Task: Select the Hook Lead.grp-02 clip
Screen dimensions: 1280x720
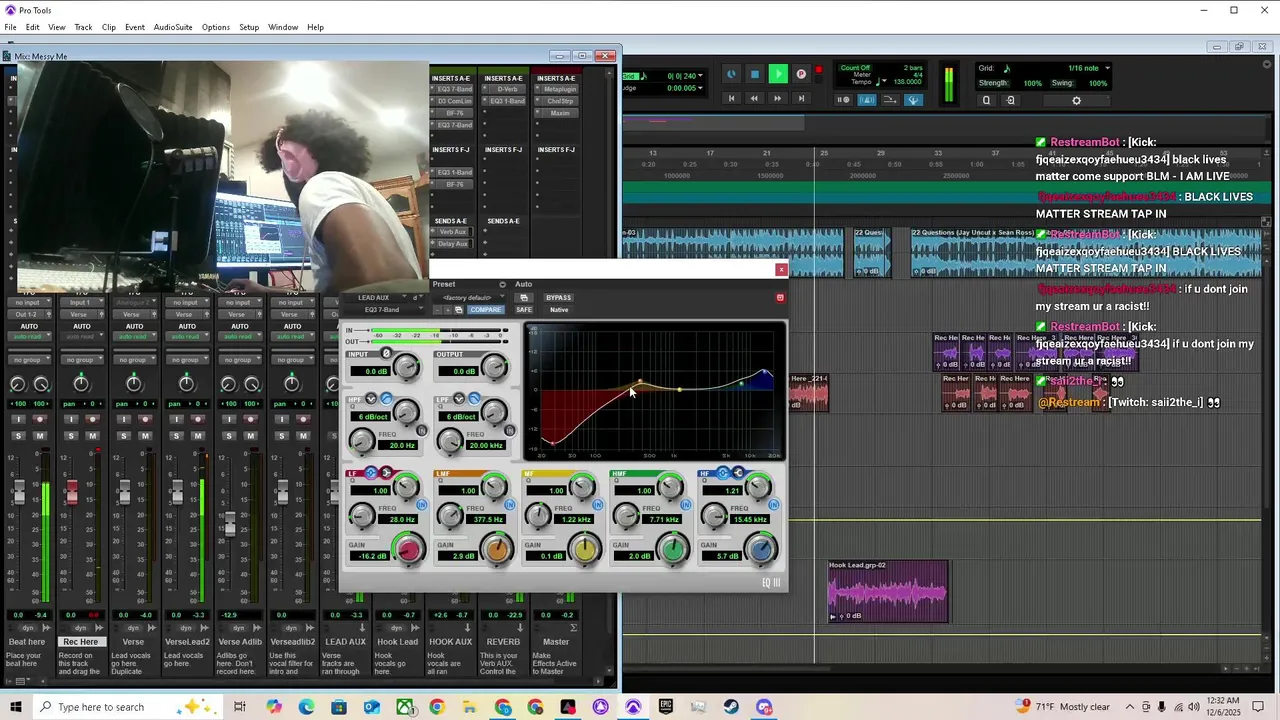Action: tap(887, 590)
